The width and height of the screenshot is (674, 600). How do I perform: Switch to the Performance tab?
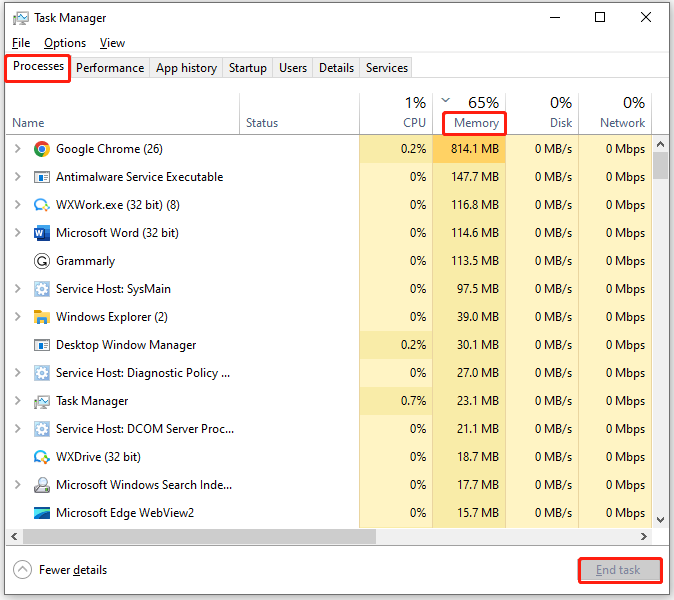pyautogui.click(x=110, y=68)
